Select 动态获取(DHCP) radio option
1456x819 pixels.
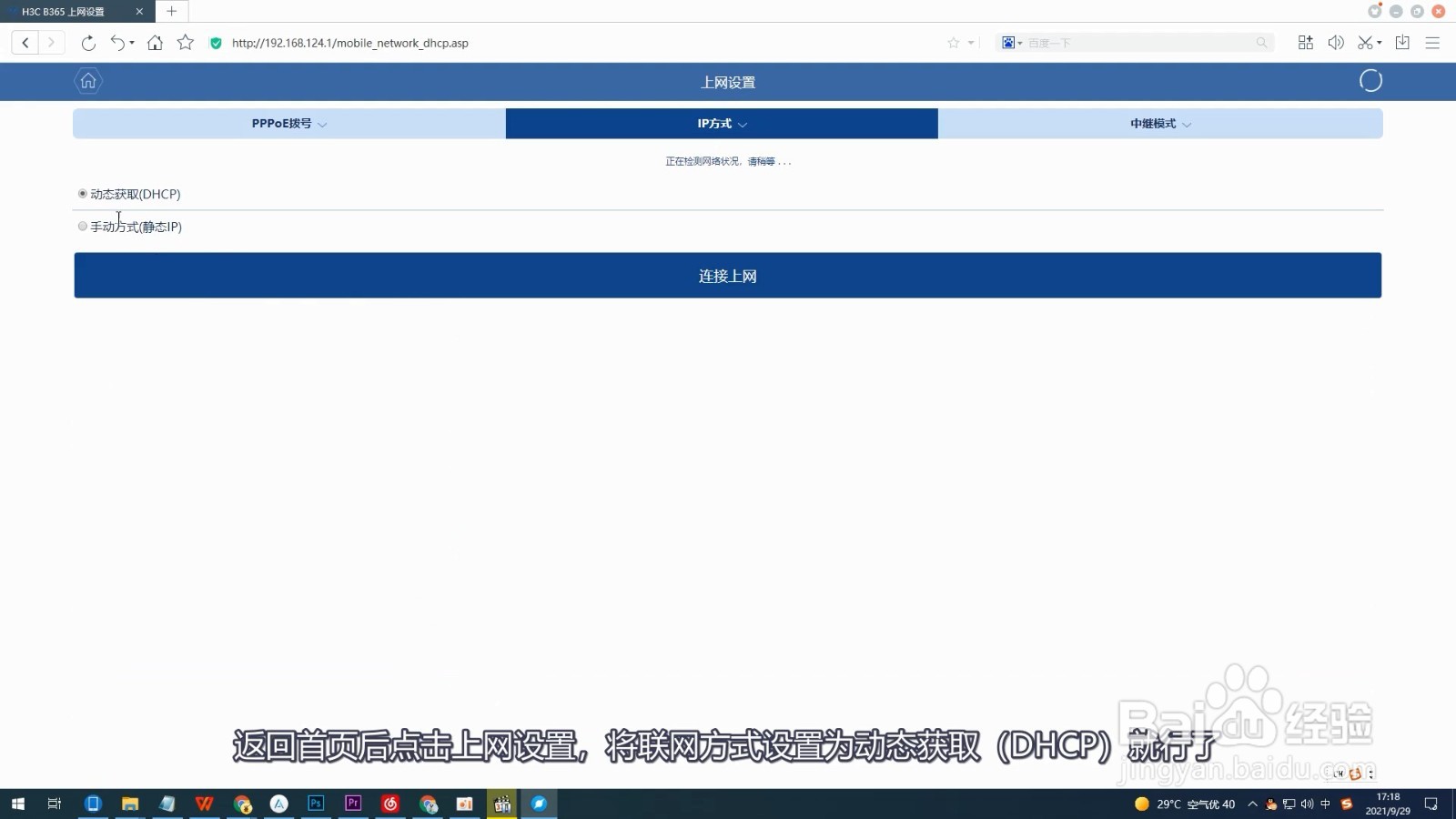(x=83, y=194)
